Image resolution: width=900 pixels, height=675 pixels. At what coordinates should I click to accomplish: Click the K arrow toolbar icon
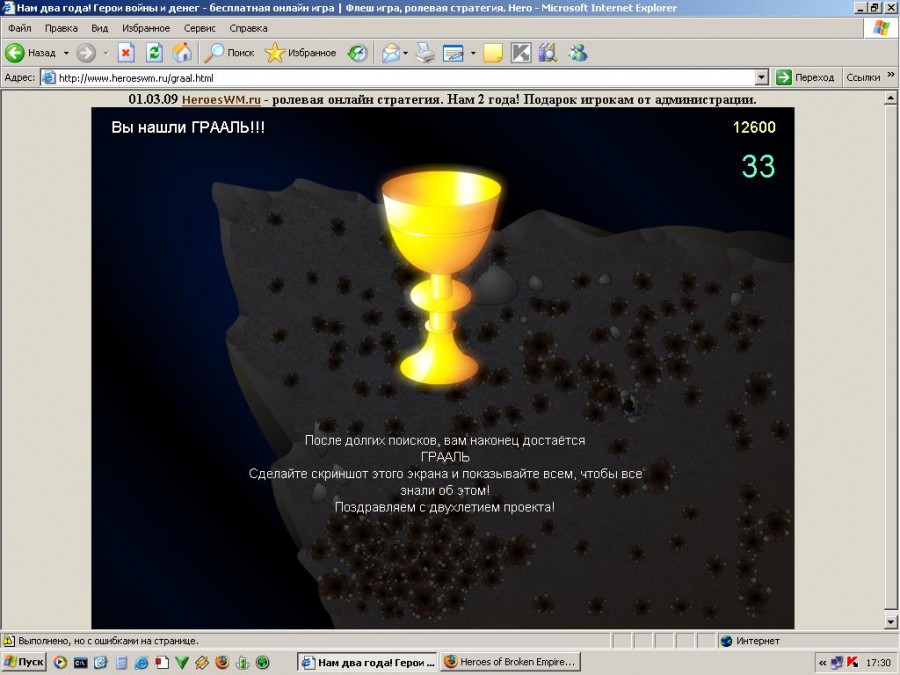point(521,53)
